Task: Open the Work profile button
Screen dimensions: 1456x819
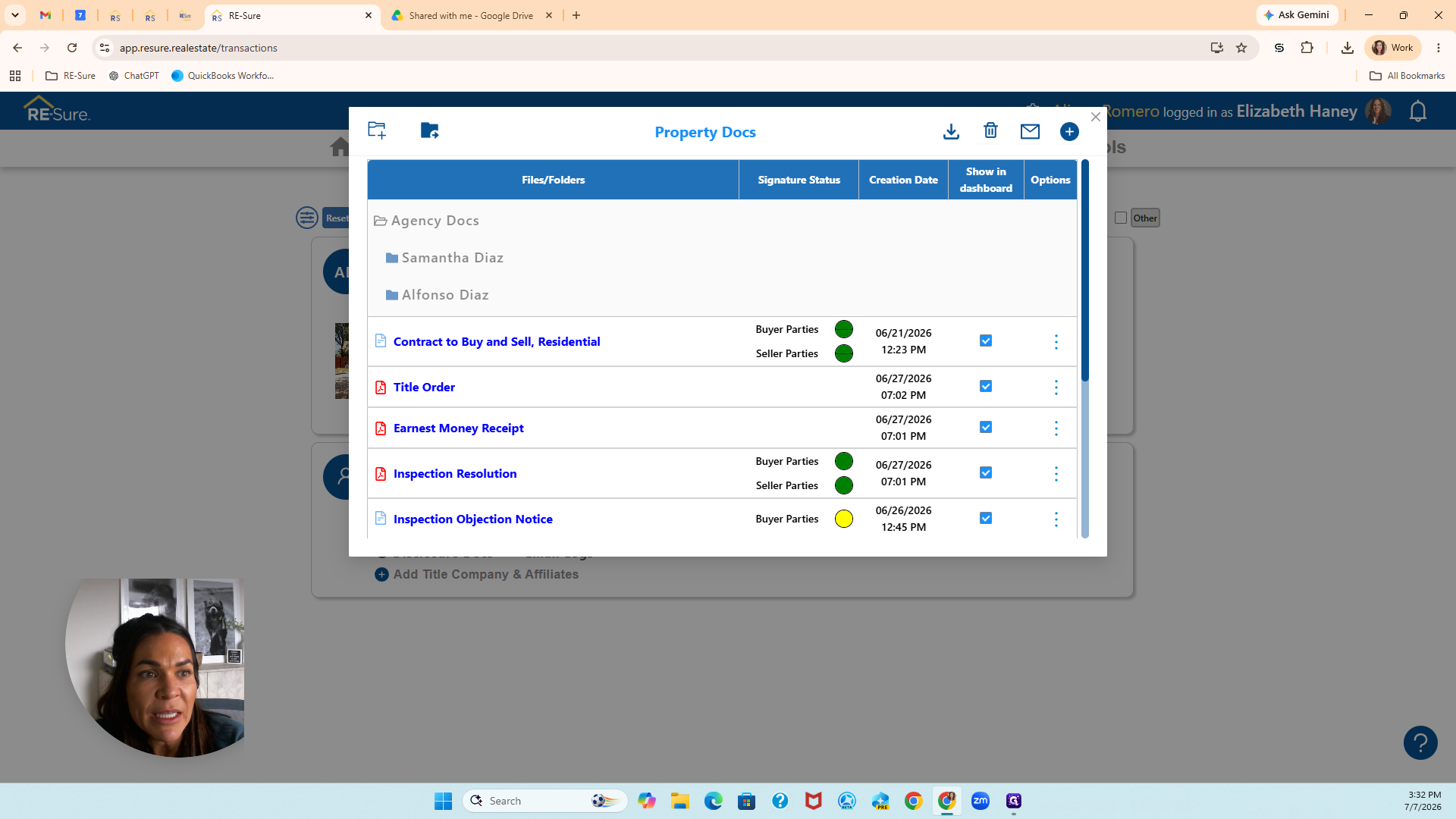Action: click(x=1393, y=48)
